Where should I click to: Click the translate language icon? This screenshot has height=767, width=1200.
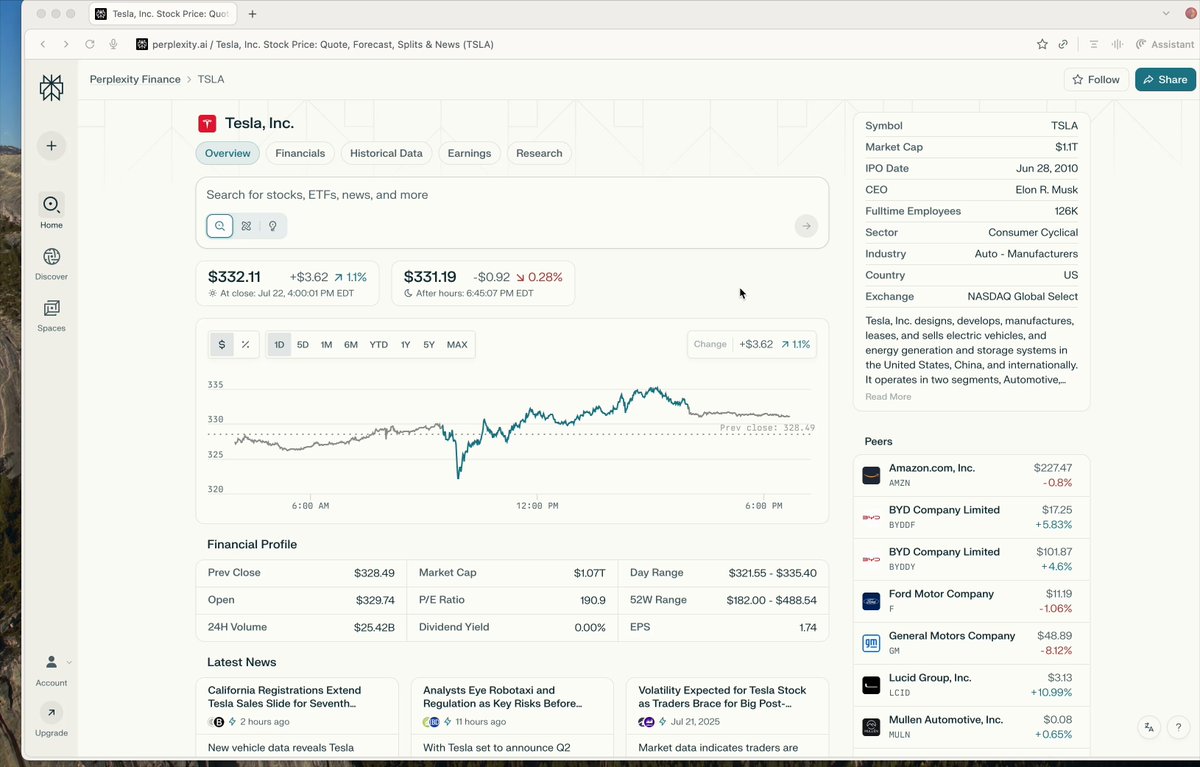click(1150, 728)
